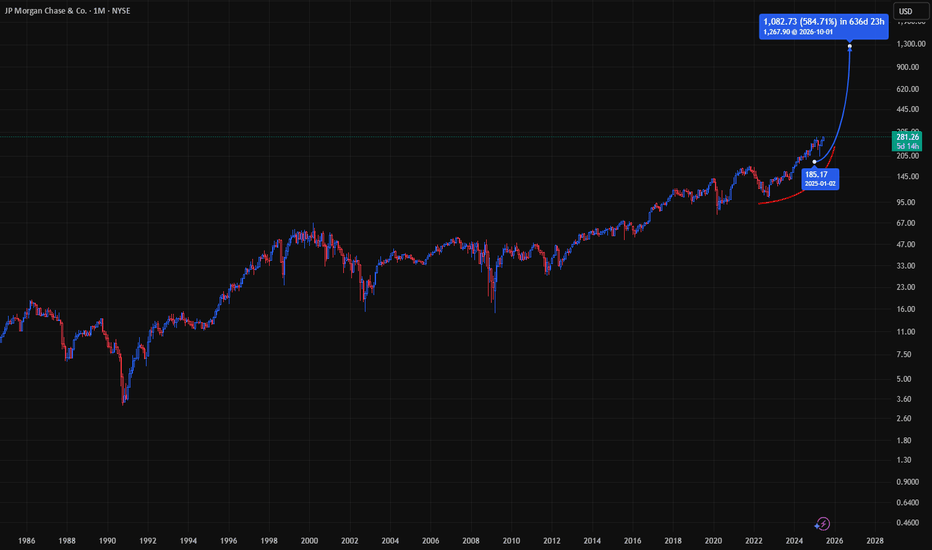Viewport: 932px width, 550px height.
Task: Click the 1.30 price axis label
Action: tap(904, 460)
